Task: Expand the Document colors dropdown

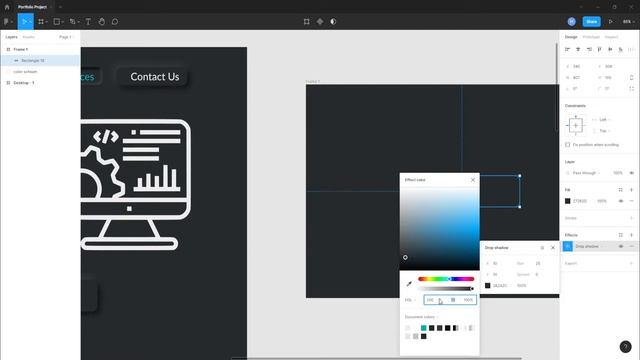Action: click(x=421, y=317)
